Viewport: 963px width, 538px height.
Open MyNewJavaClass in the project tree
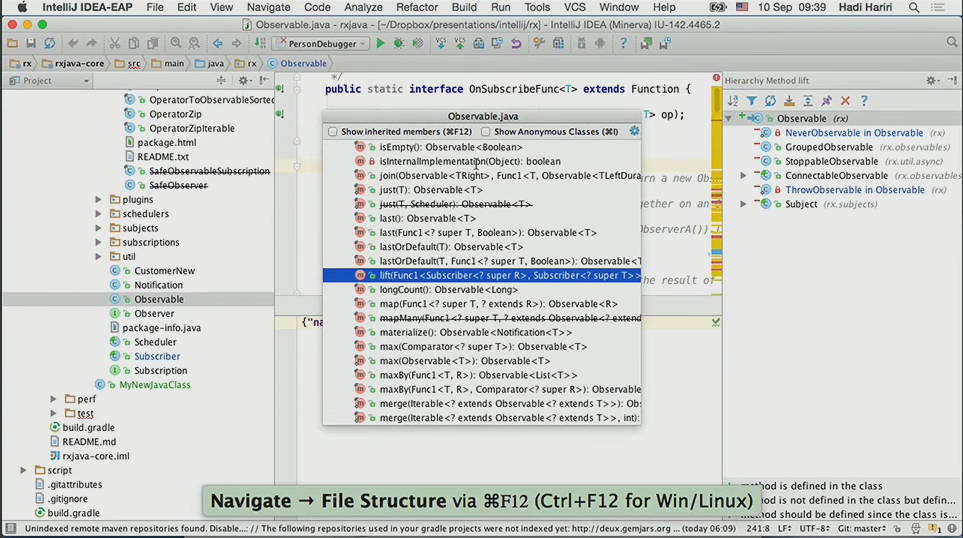pyautogui.click(x=155, y=385)
